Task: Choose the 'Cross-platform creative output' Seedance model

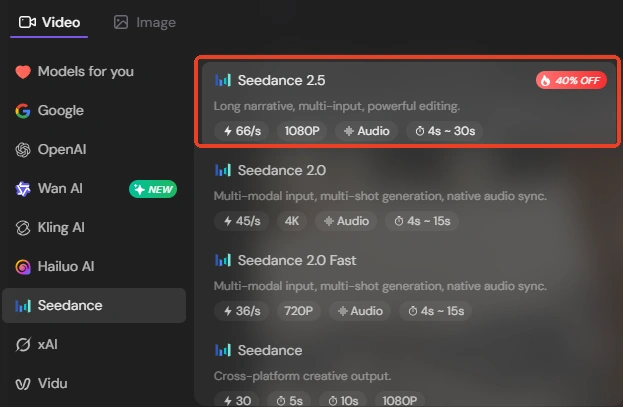Action: 409,372
